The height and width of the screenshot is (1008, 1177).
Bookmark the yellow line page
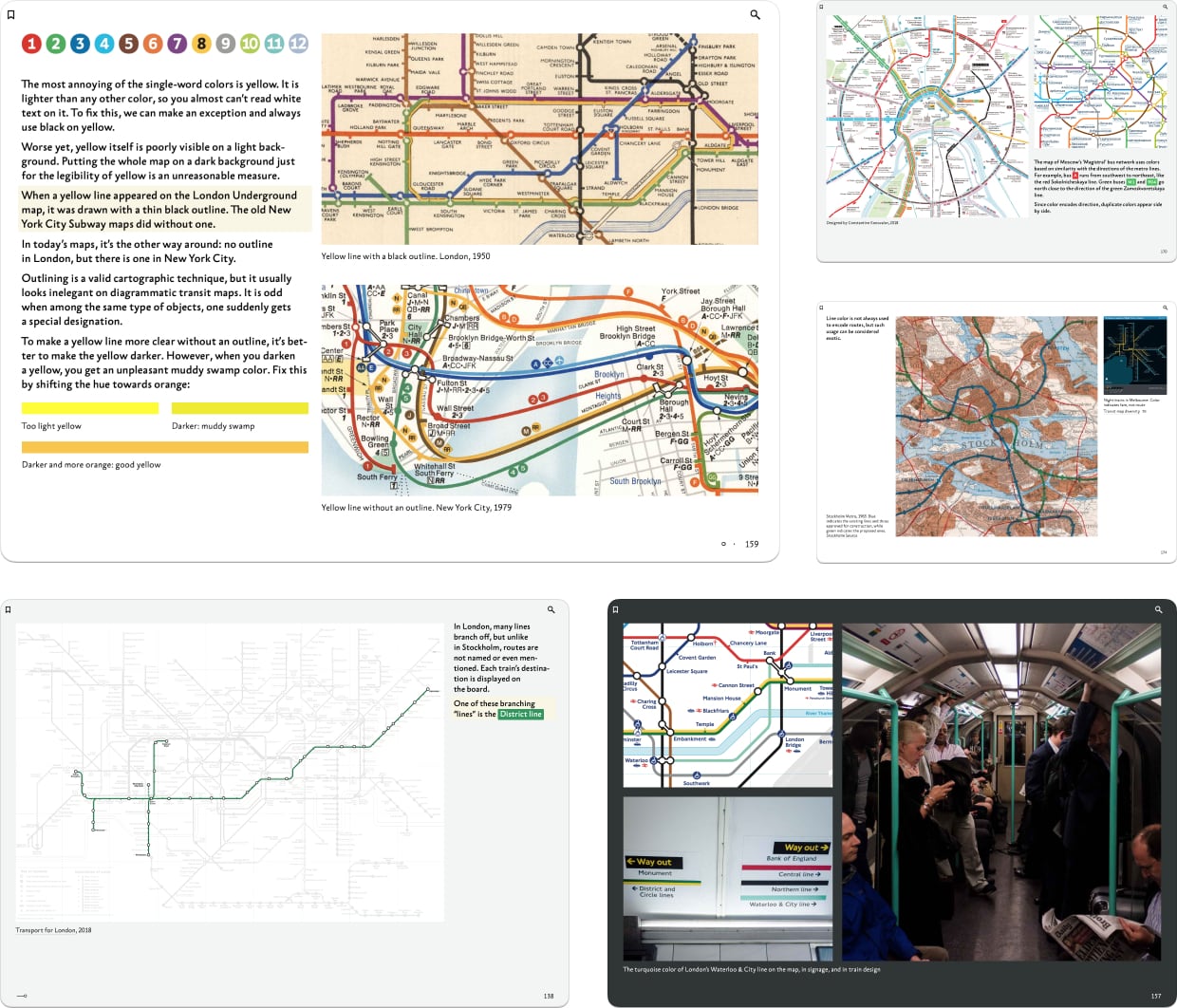[11, 14]
